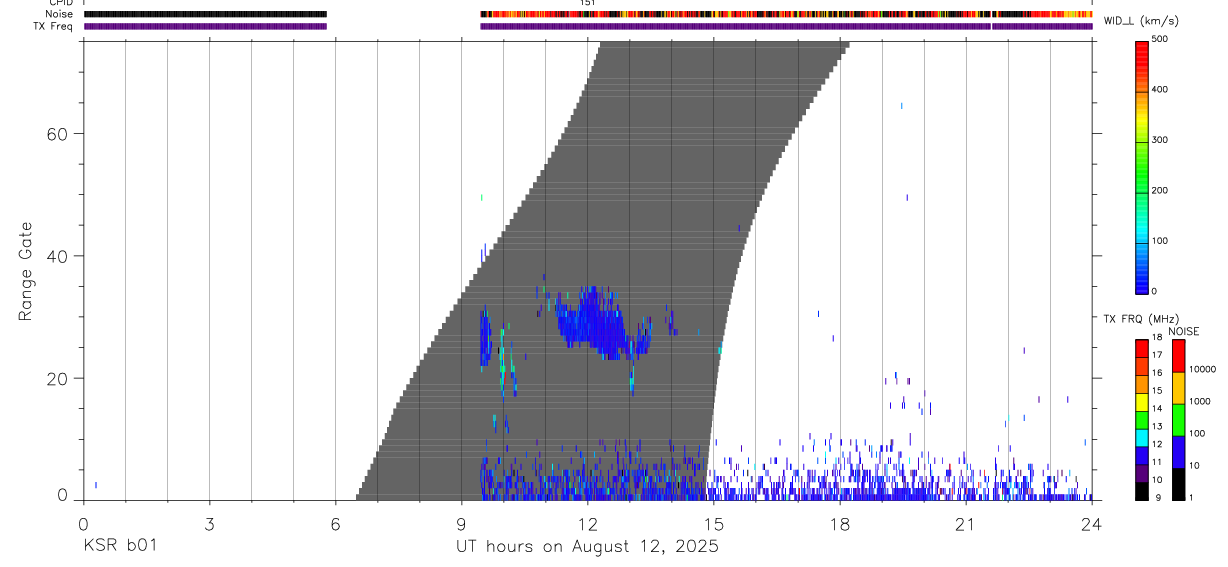Screen dimensions: 1228x567
Task: Click the 1000 tick on the noise legend
Action: [x=1199, y=401]
